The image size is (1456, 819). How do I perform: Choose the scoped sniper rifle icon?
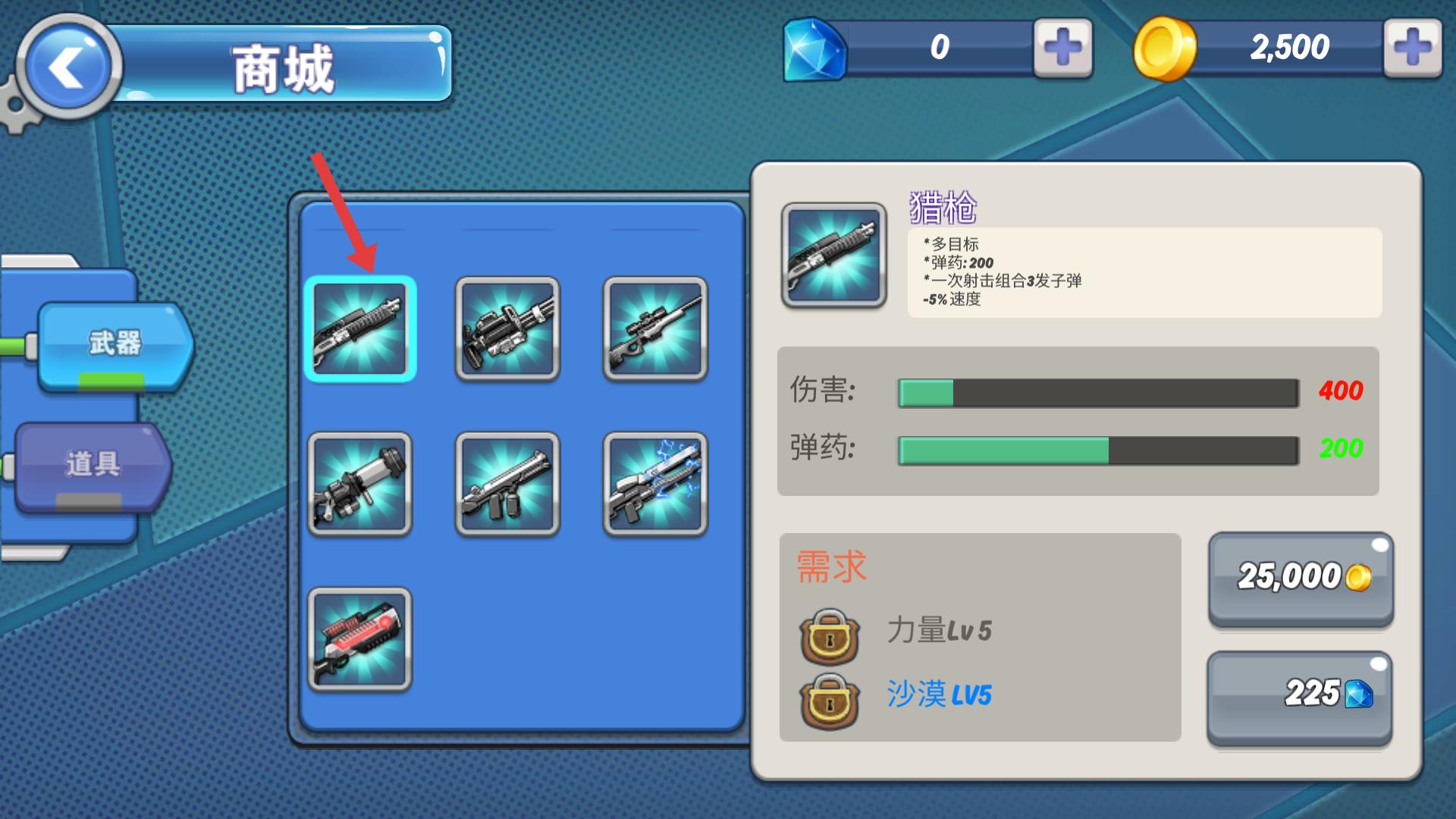point(655,328)
